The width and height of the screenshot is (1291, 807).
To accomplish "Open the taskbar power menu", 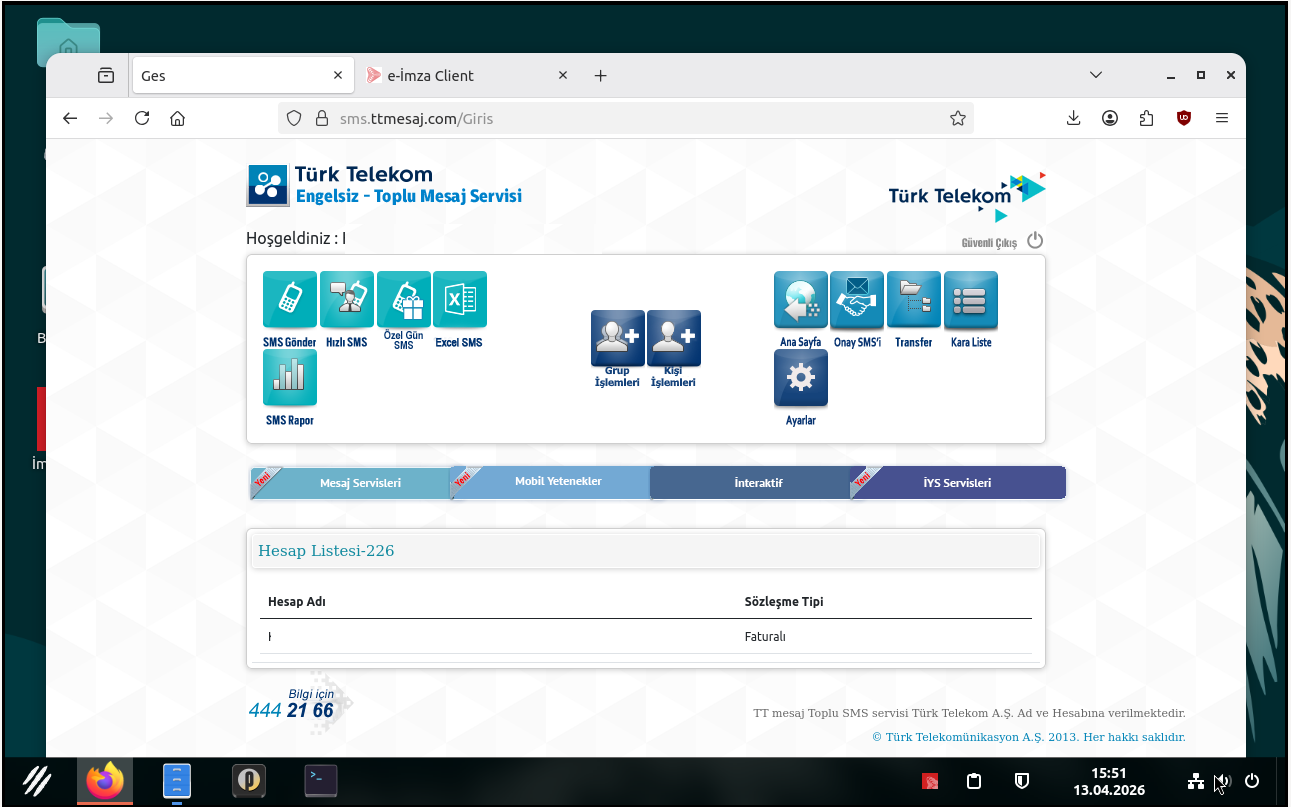I will click(1252, 781).
